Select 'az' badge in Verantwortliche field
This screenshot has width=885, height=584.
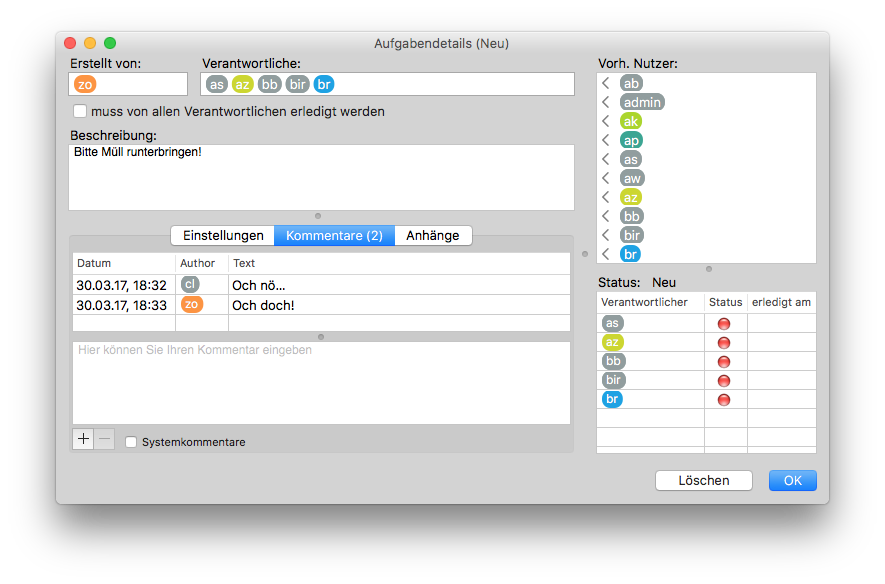coord(243,85)
